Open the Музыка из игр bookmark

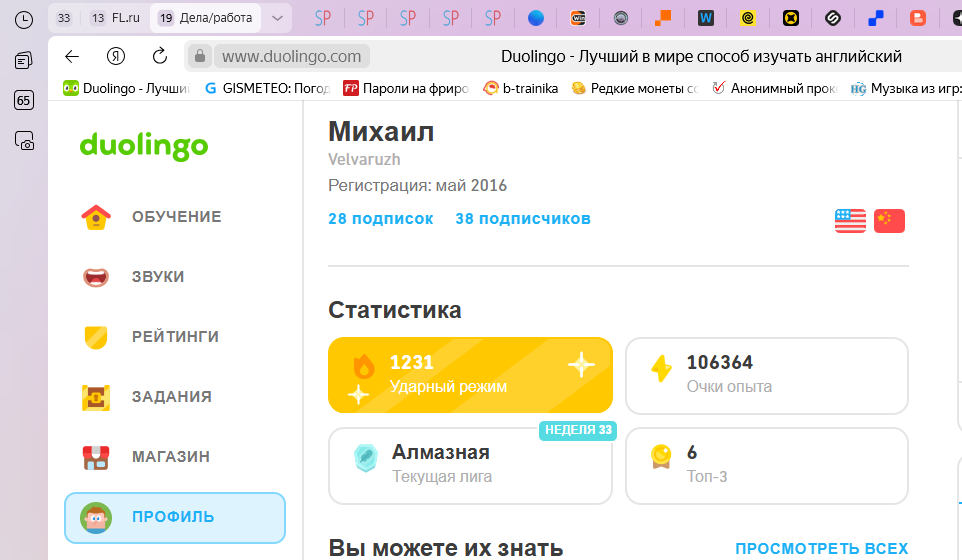pos(906,88)
